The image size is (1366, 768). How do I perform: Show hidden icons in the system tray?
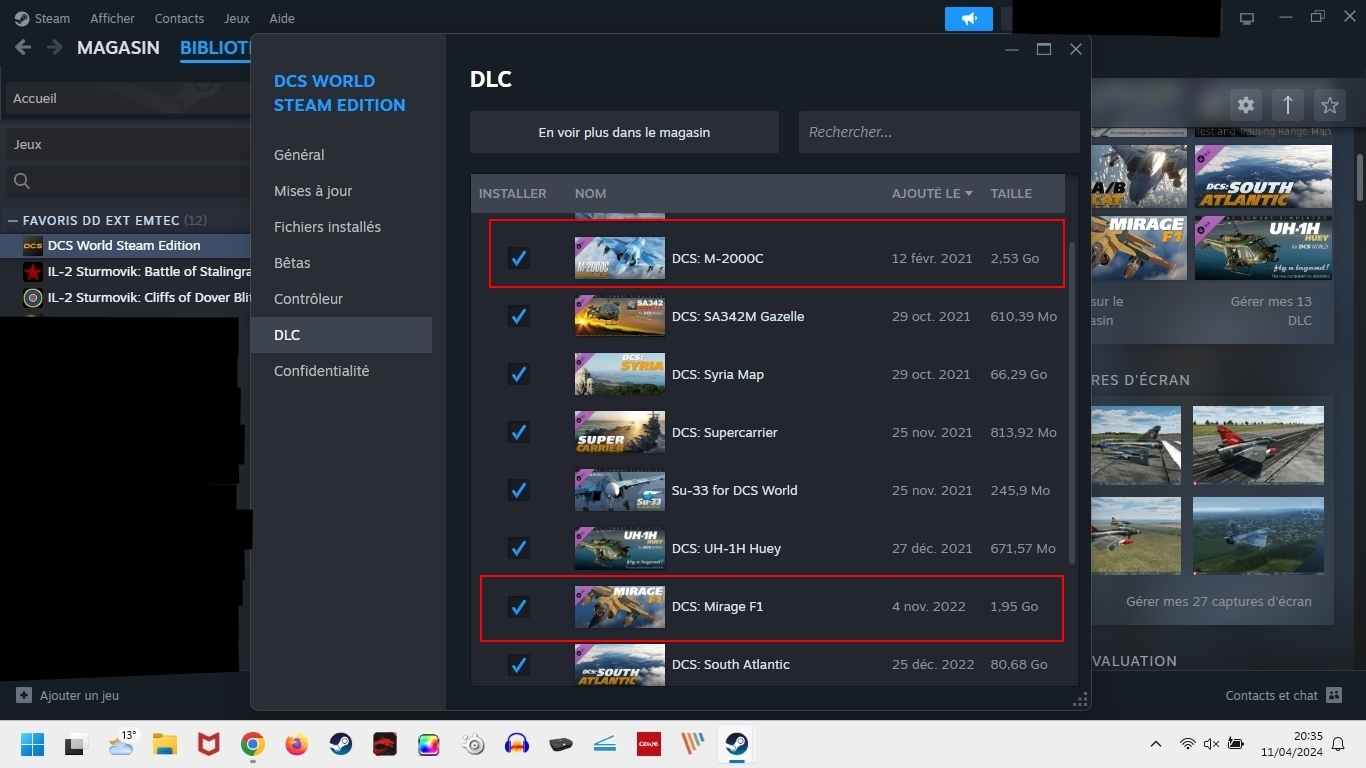1156,744
